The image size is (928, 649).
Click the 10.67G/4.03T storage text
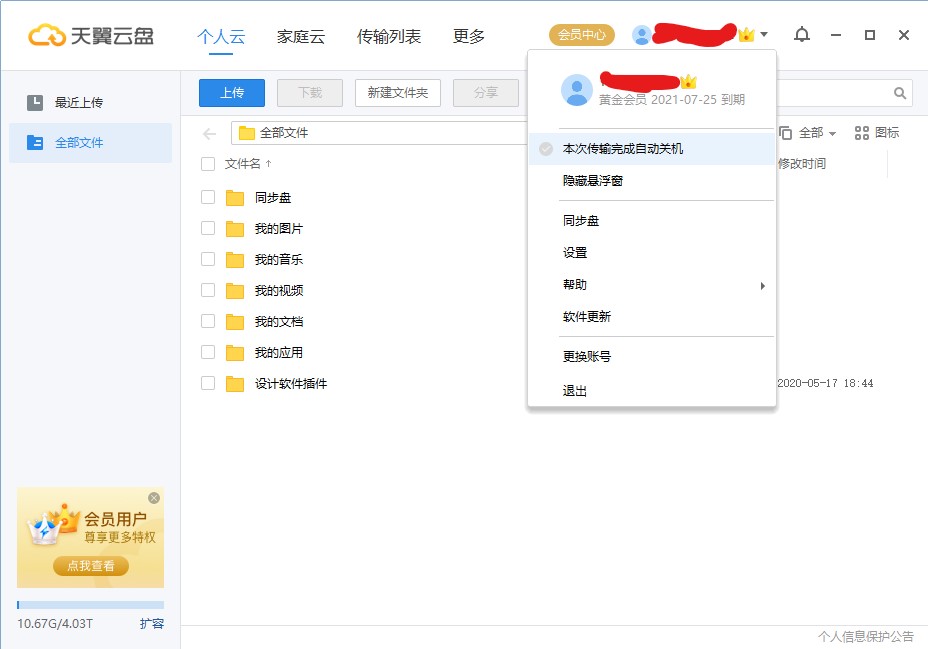(x=55, y=624)
